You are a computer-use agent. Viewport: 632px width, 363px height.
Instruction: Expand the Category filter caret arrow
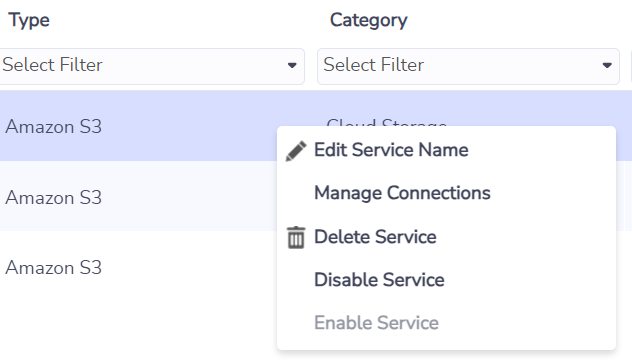(x=607, y=65)
